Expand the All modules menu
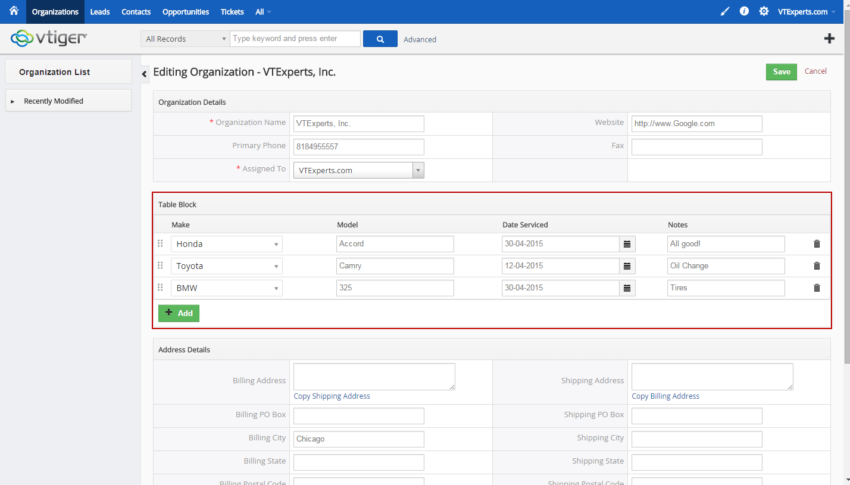 click(x=263, y=11)
